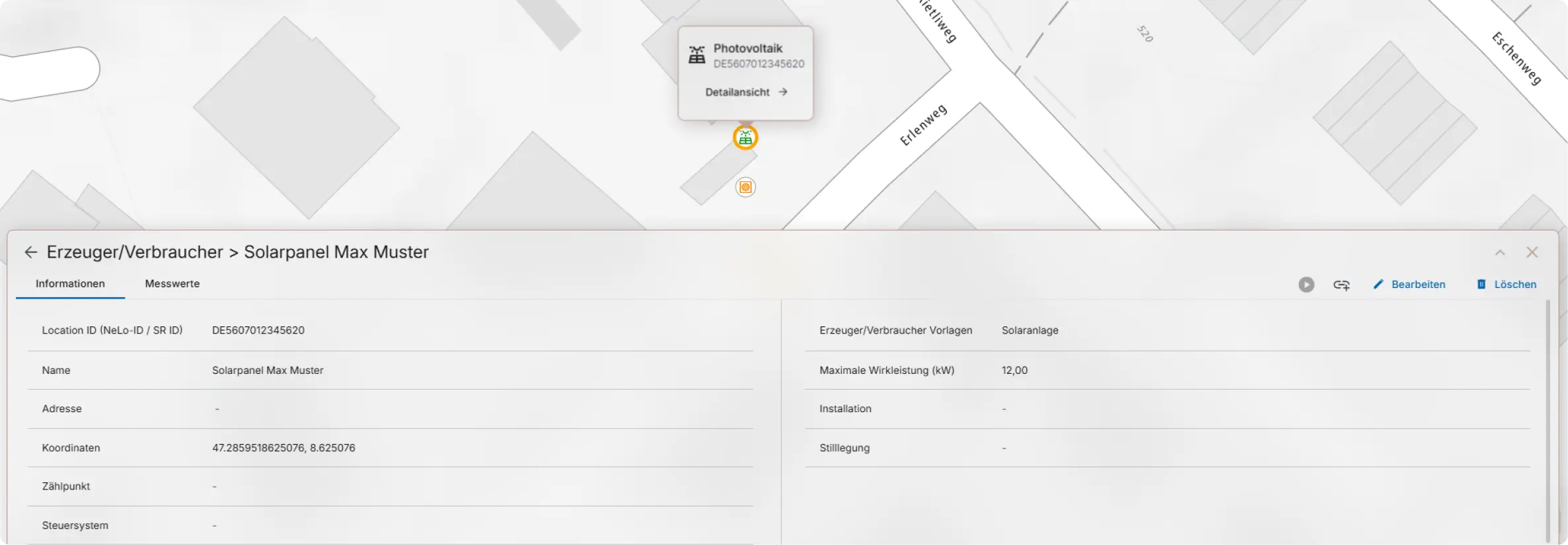Open Detailansicht from the map popup

click(x=746, y=92)
